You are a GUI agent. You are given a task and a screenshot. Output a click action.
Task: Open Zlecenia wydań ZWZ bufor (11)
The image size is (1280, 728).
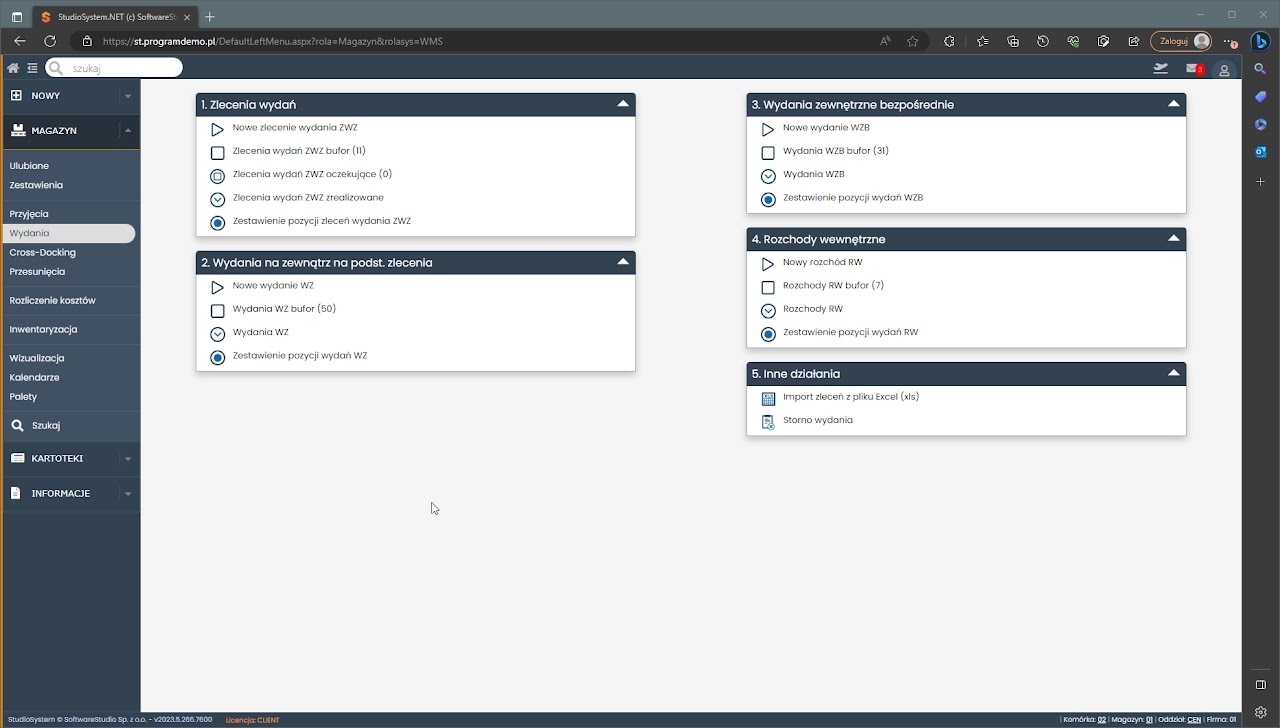pos(298,151)
